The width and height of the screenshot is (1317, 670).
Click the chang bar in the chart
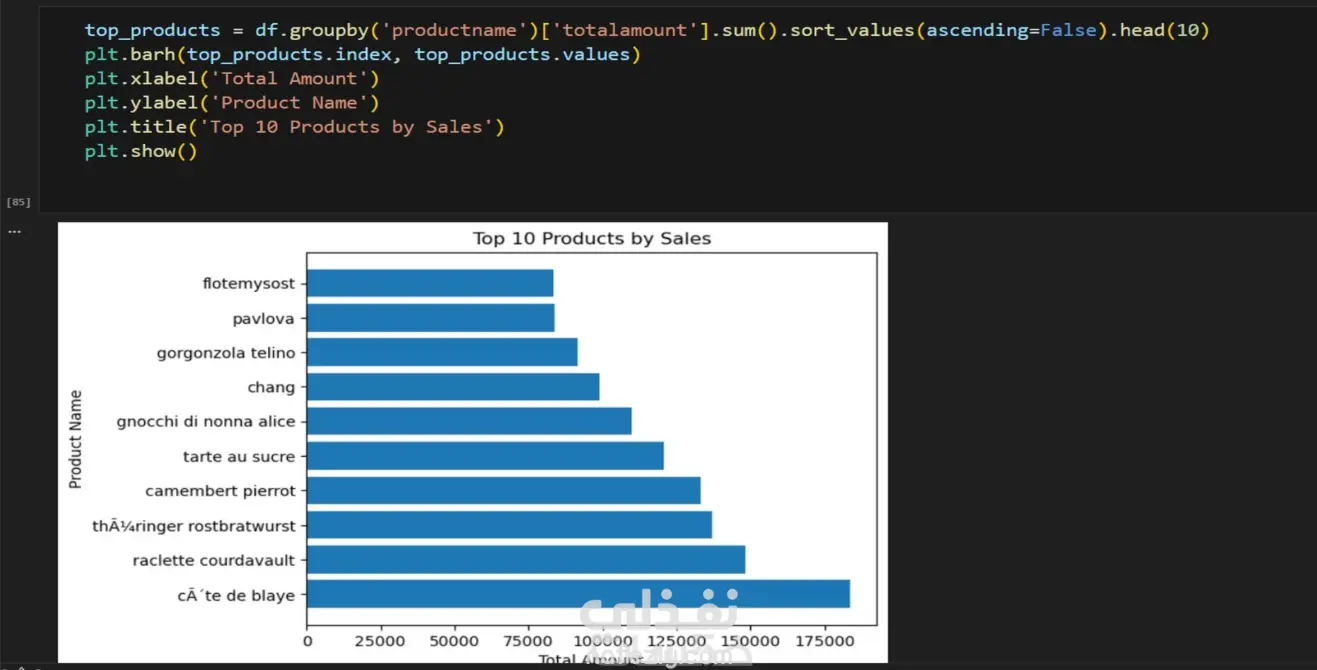pyautogui.click(x=453, y=387)
